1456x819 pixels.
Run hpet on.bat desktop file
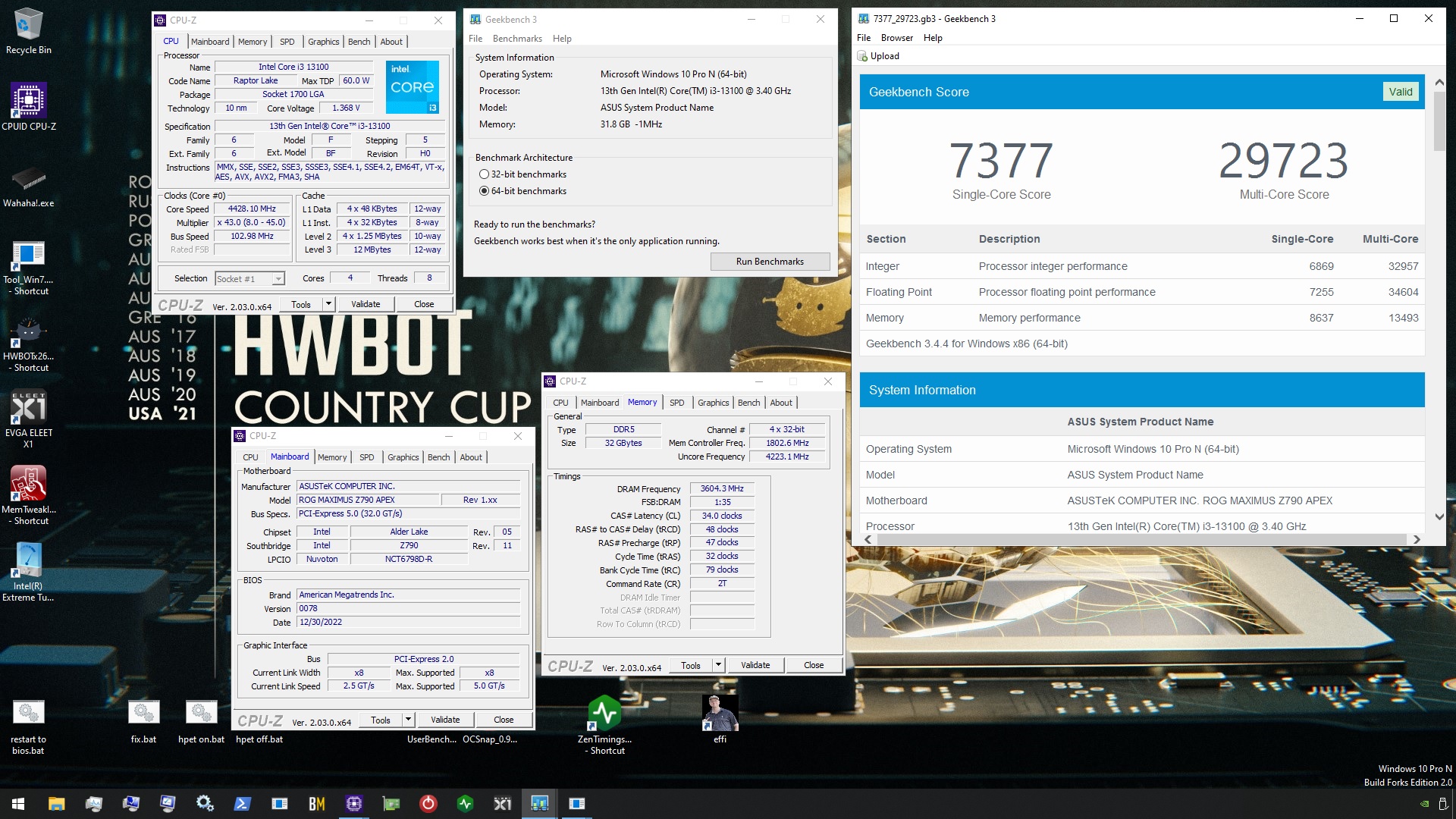point(201,721)
